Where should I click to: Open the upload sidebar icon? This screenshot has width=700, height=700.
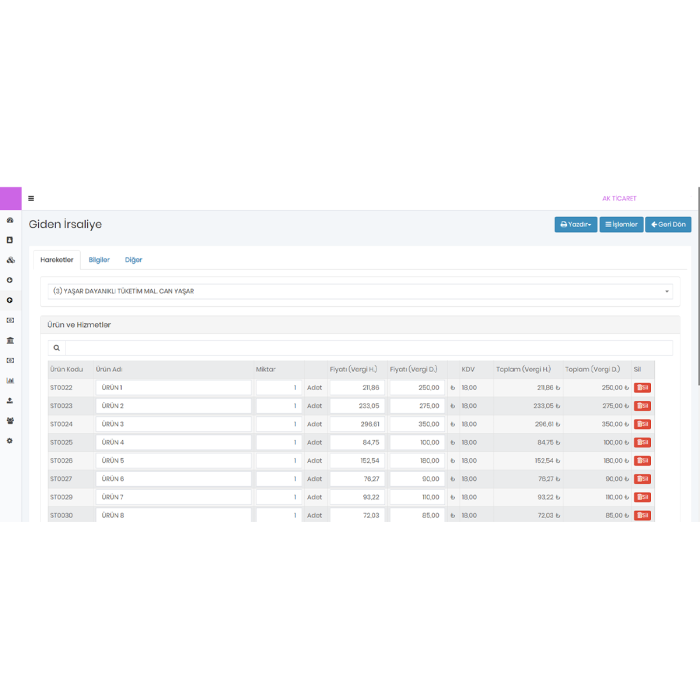pos(10,400)
